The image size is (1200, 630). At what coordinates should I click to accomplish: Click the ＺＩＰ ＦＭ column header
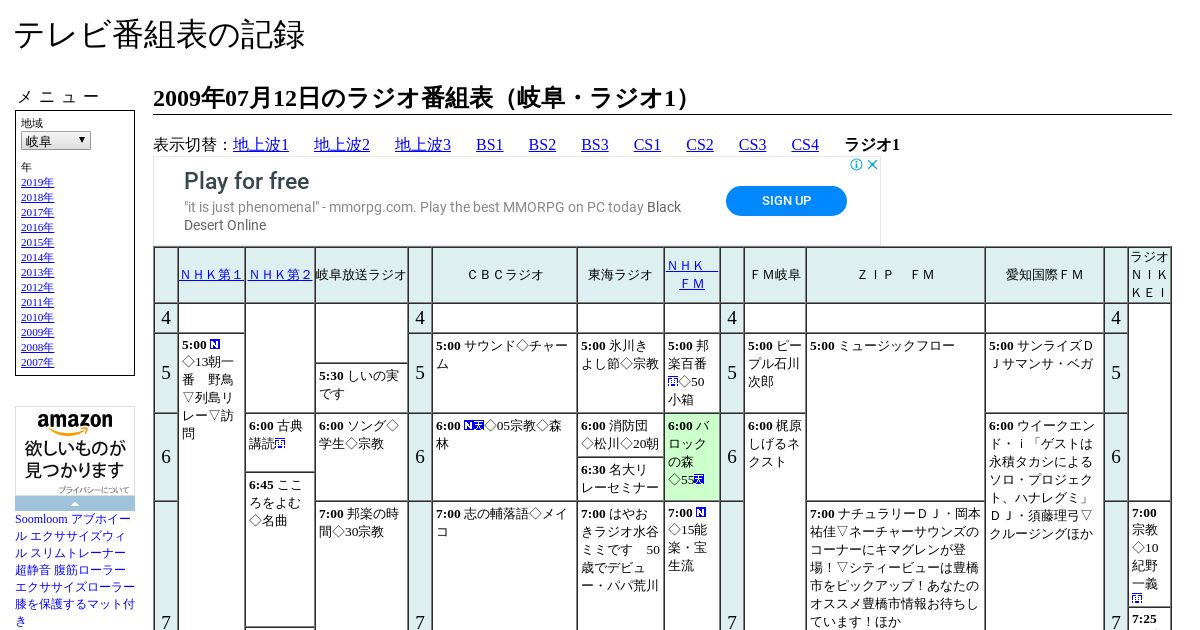coord(895,275)
